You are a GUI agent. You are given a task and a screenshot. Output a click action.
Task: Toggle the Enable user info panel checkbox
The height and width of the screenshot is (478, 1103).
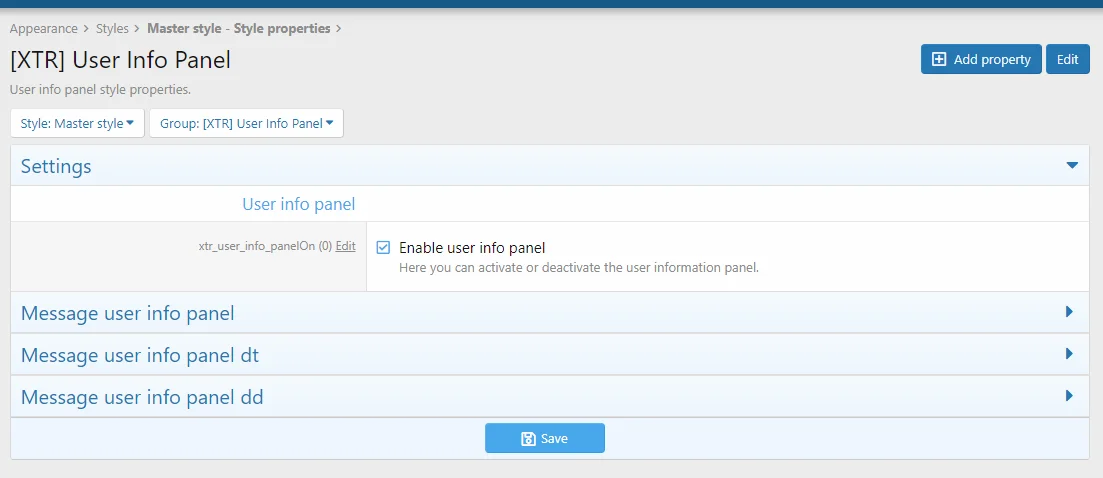pos(383,248)
